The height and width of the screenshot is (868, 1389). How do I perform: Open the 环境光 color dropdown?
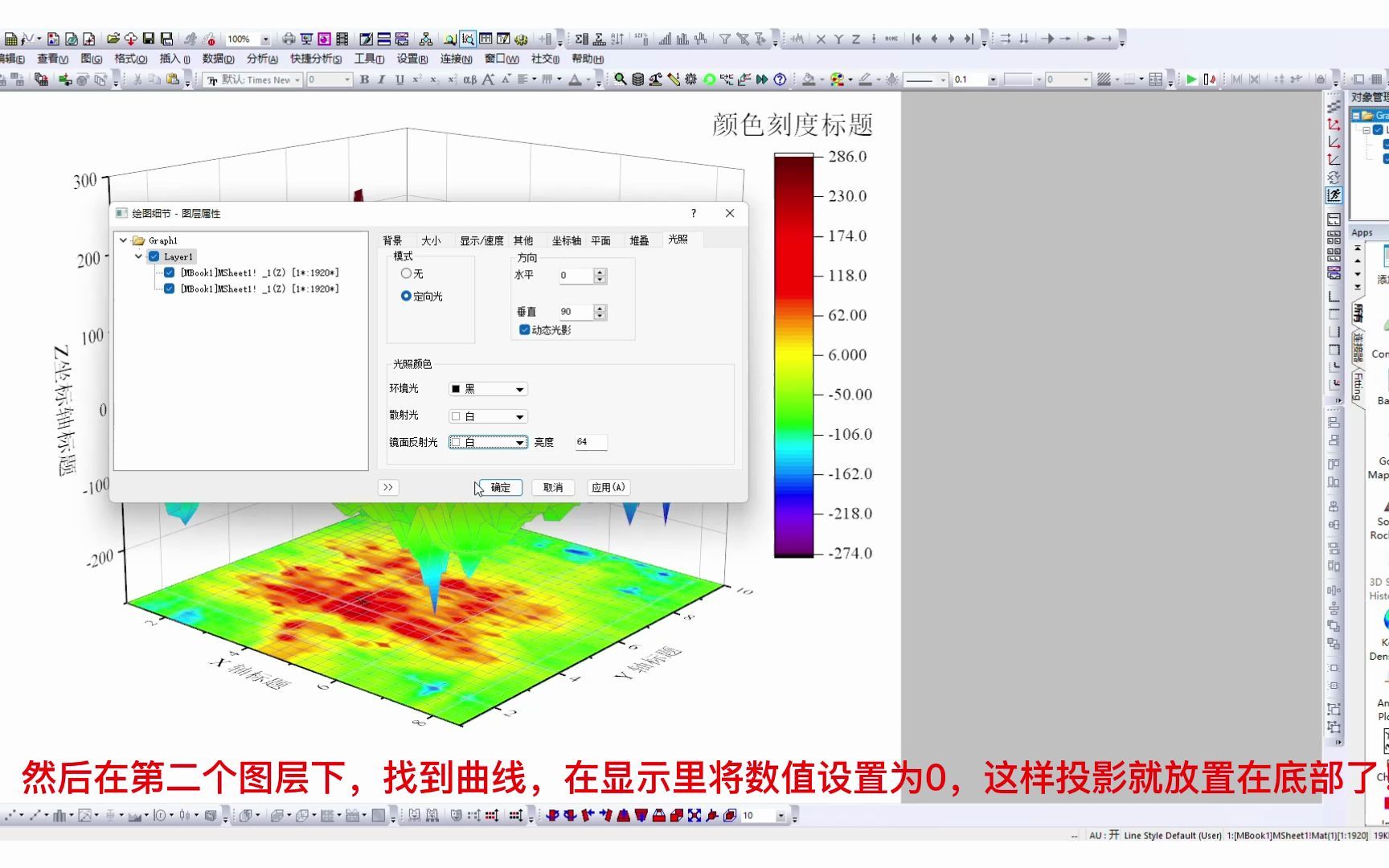point(521,388)
